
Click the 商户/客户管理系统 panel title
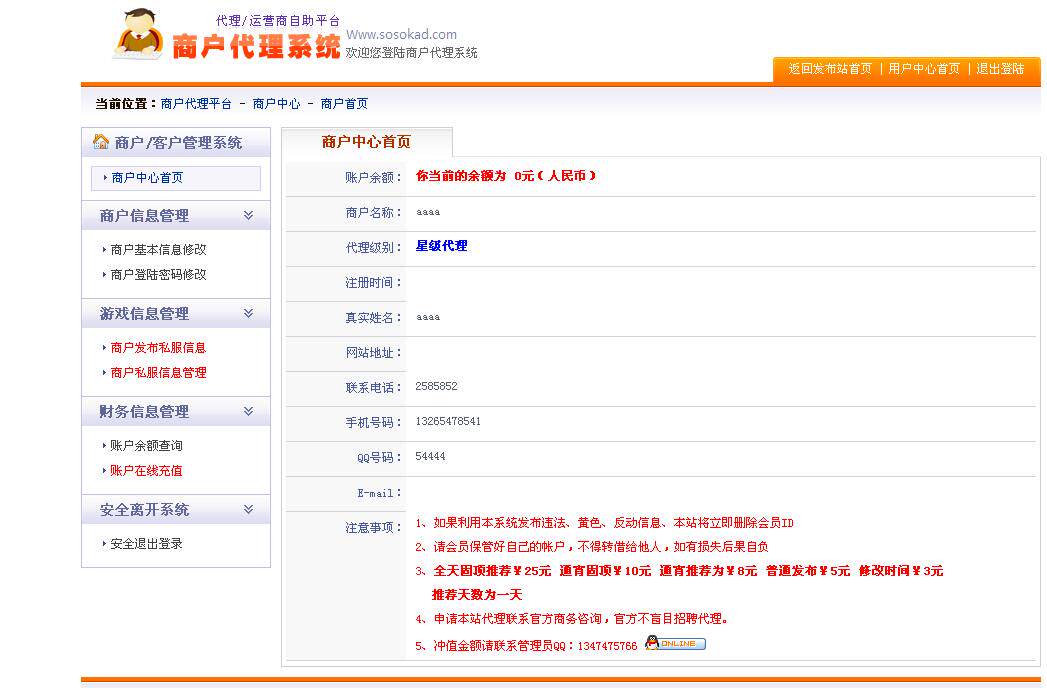pos(178,142)
